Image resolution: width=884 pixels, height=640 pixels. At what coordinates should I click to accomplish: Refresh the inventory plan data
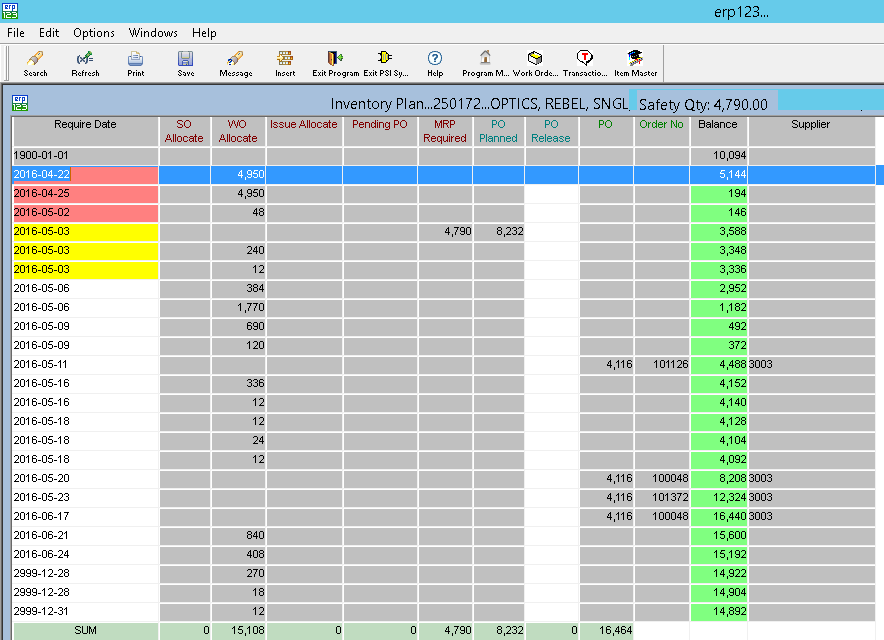click(85, 63)
